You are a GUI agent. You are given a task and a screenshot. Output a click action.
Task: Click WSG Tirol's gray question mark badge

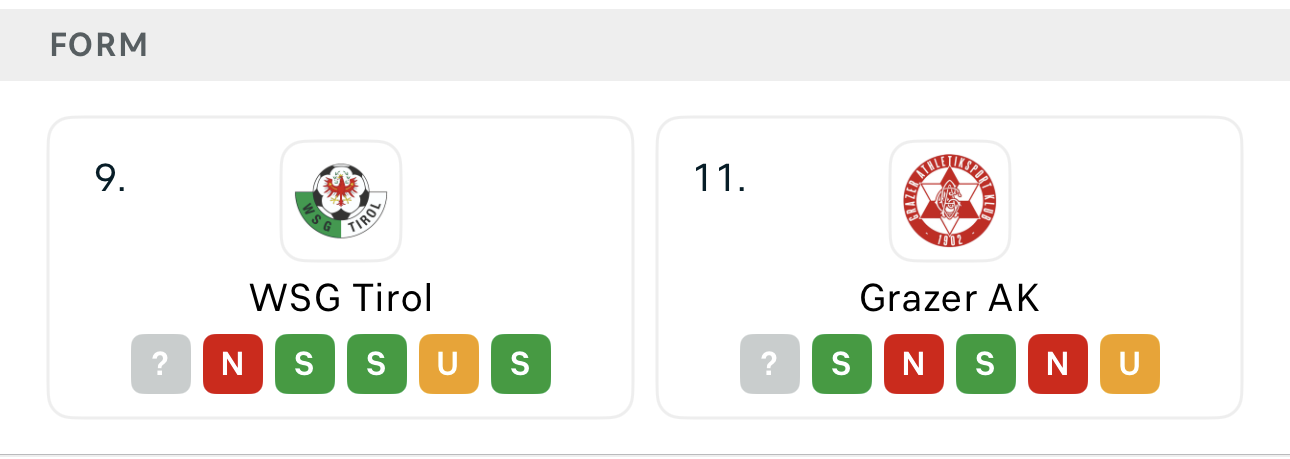pos(160,364)
